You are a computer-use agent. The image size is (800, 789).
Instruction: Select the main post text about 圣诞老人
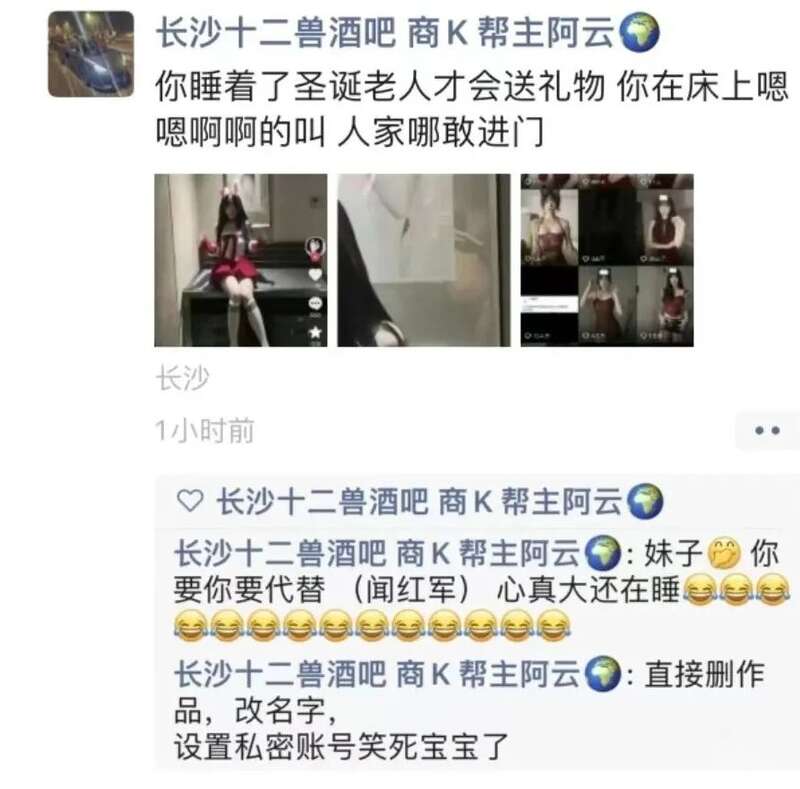(x=472, y=109)
